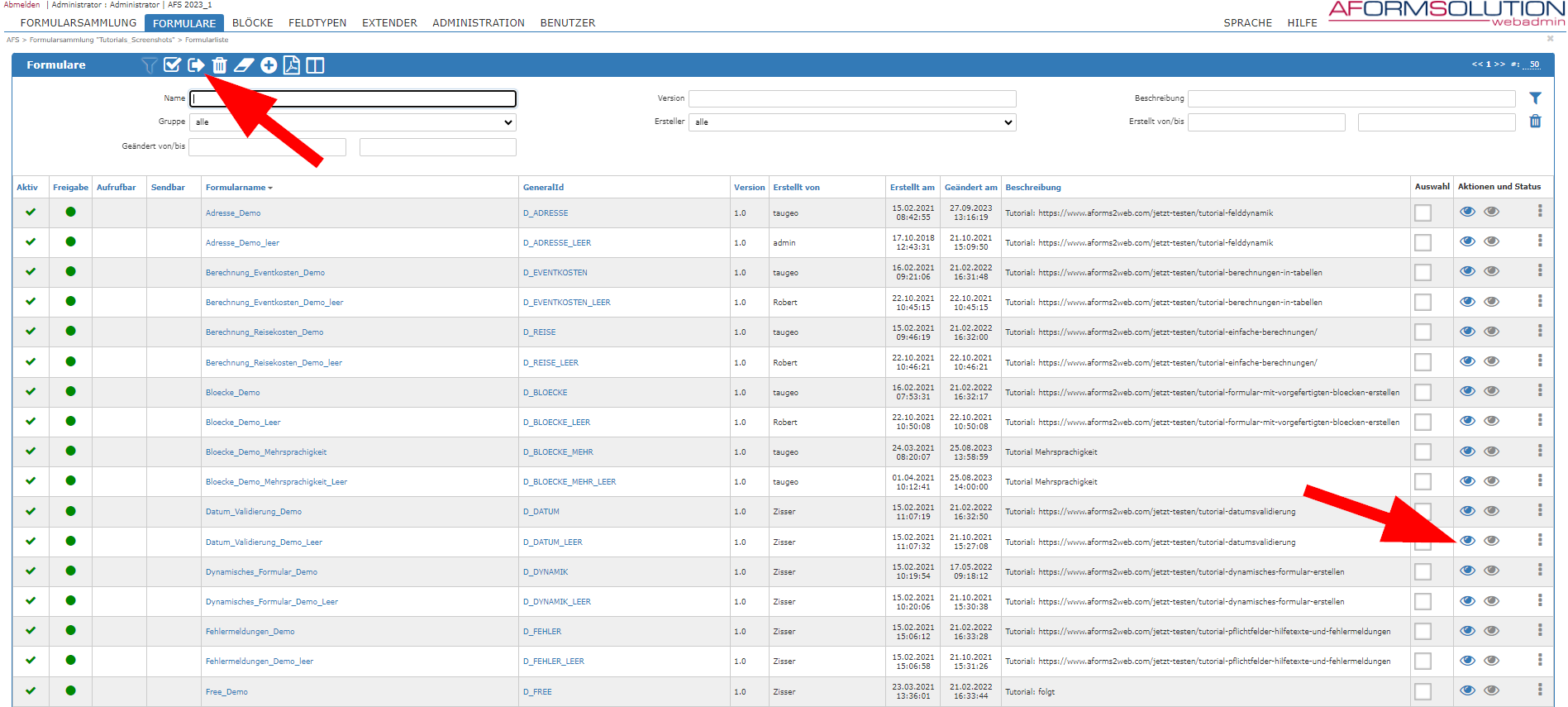
Task: Tick selection checkbox for Bloecke_Demo
Action: (x=1423, y=392)
